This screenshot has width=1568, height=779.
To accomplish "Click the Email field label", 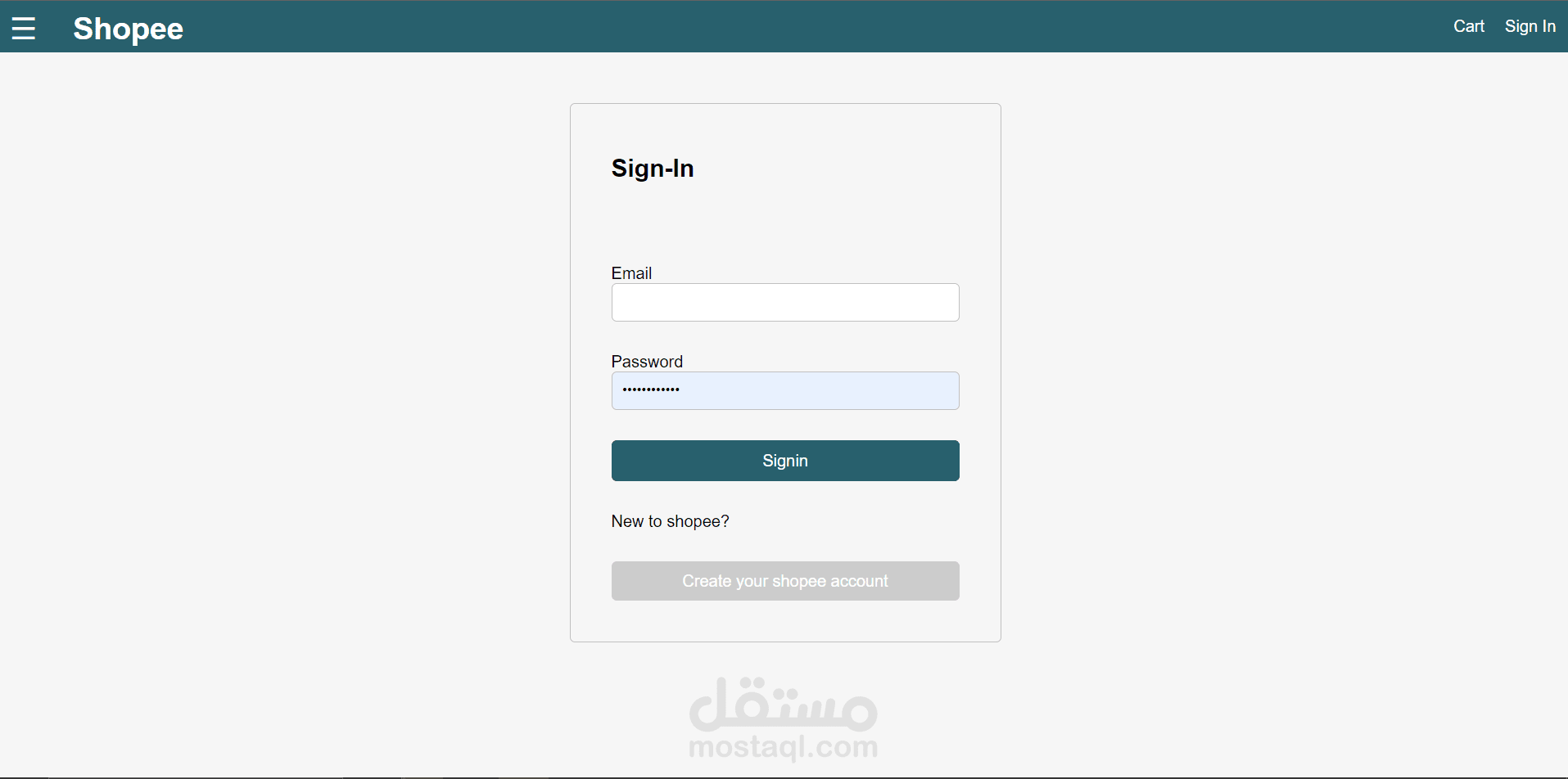I will (631, 273).
